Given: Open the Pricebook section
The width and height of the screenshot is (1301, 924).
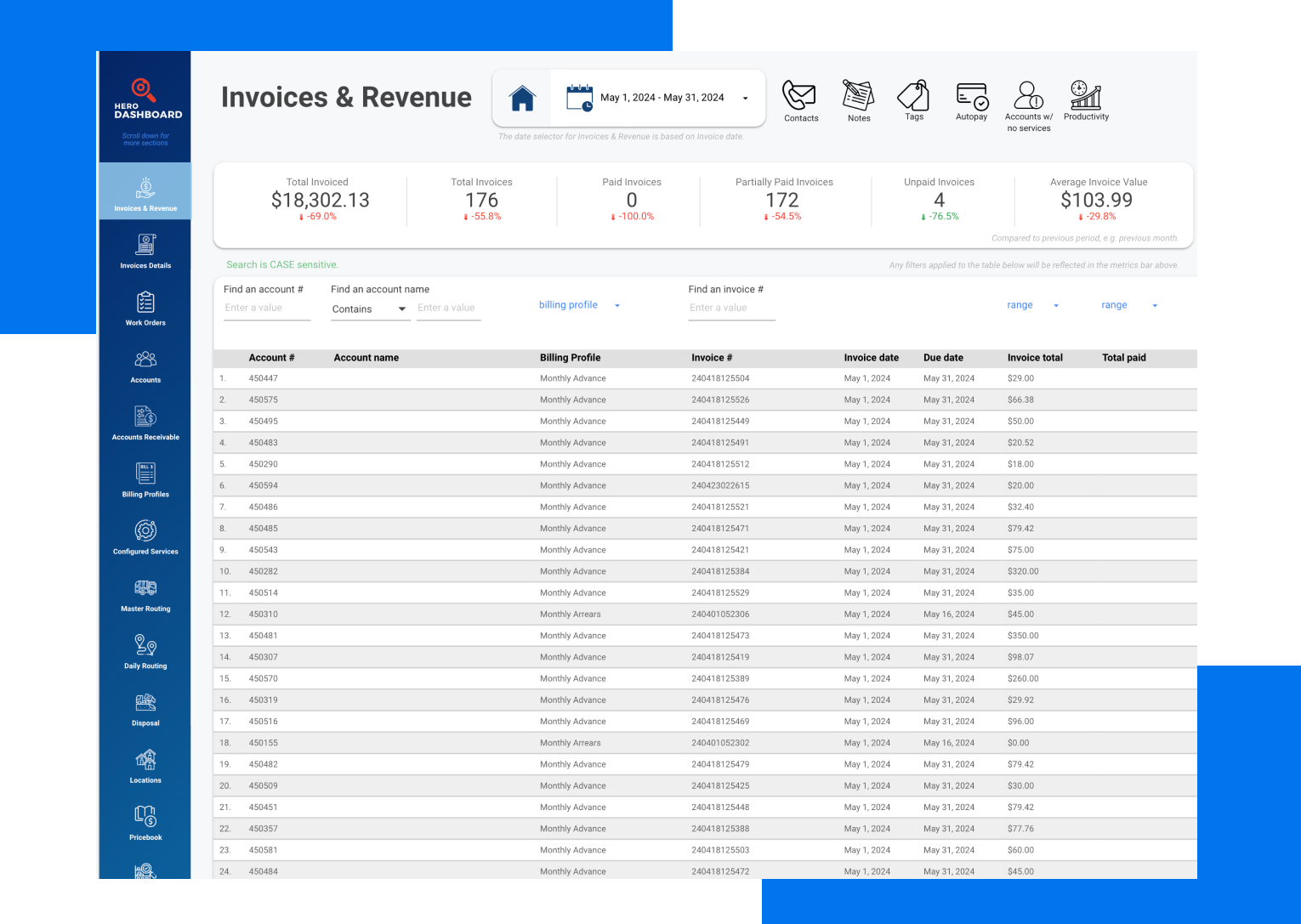Looking at the screenshot, I should click(x=145, y=822).
